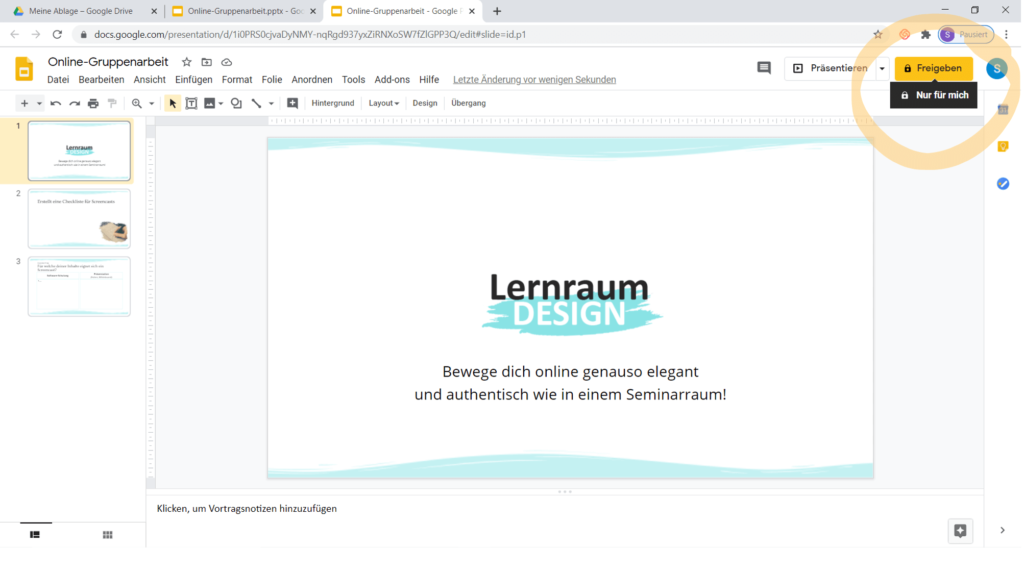This screenshot has width=1024, height=574.
Task: Open the Bearbeiten menu
Action: click(x=101, y=80)
